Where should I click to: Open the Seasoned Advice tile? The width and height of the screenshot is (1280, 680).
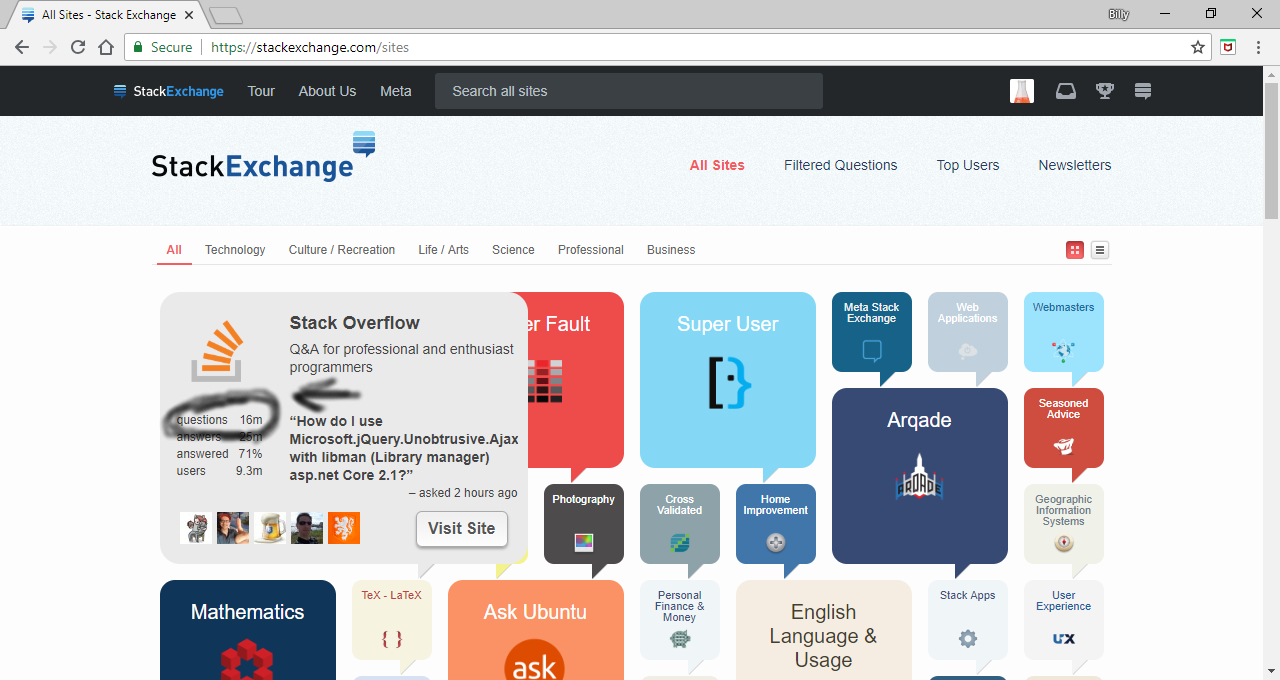1063,428
